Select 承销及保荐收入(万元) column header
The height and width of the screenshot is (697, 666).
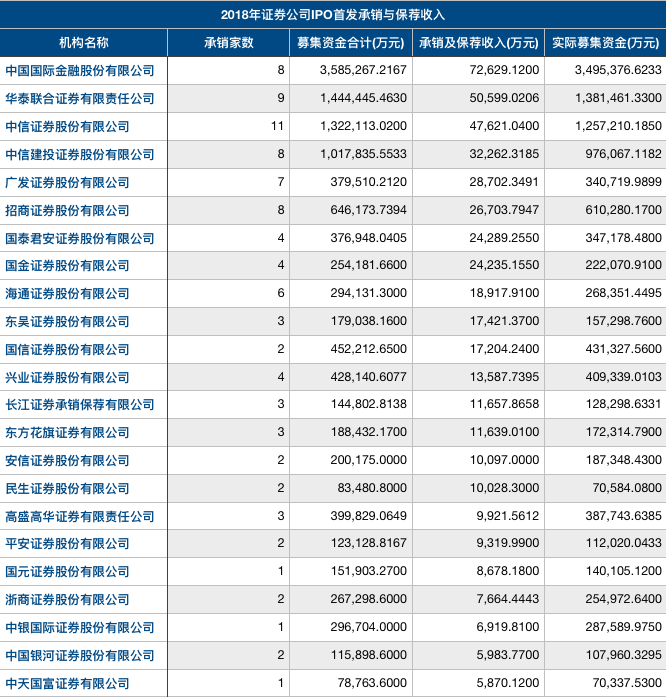[x=479, y=43]
